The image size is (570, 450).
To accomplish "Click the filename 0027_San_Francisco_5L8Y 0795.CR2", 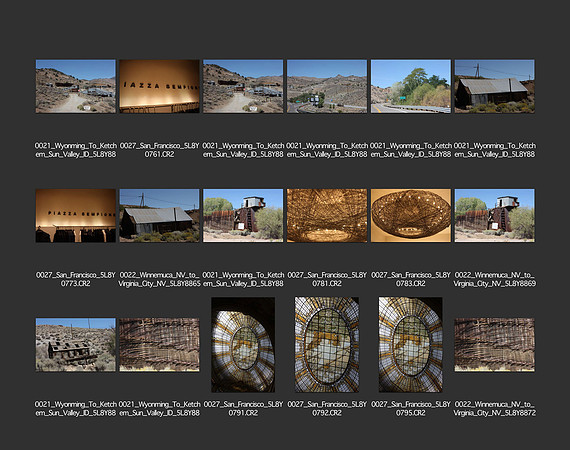I will [x=411, y=409].
